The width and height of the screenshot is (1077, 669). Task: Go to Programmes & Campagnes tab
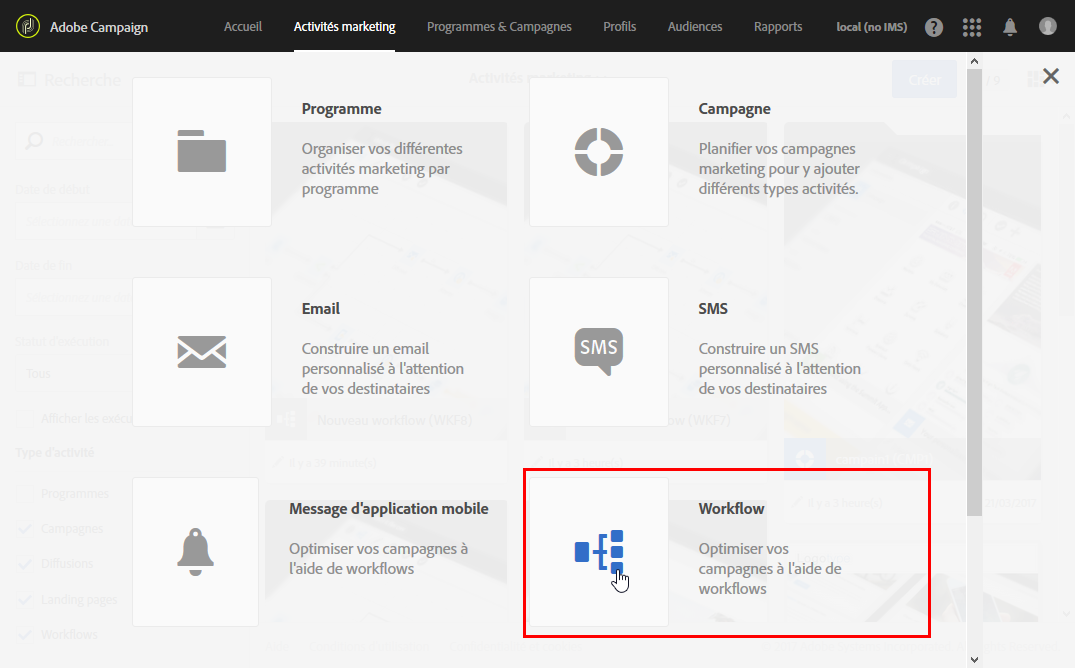499,26
